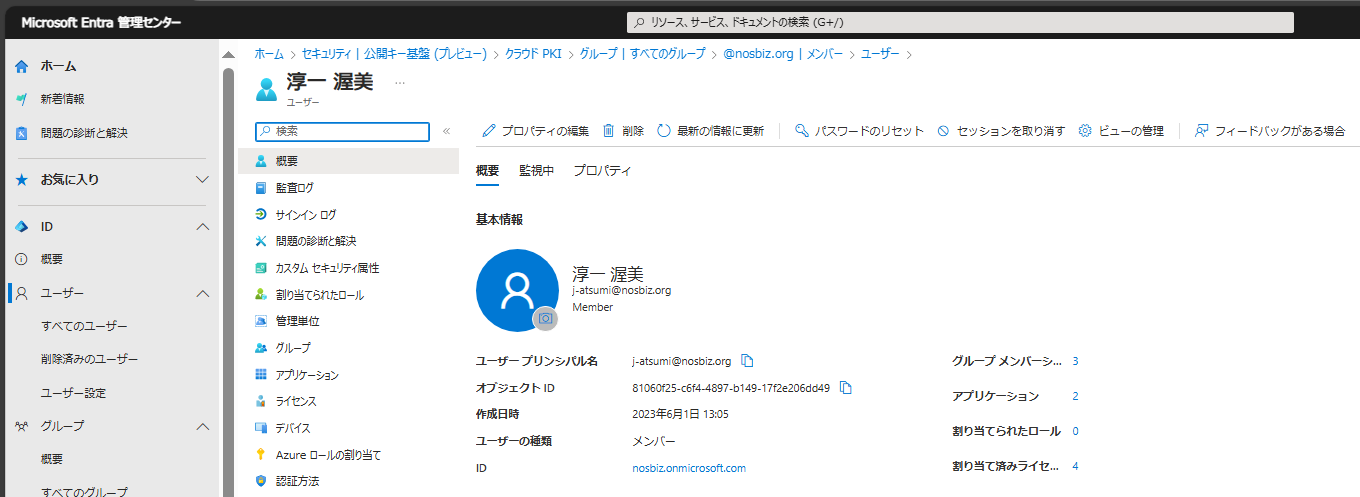1360x497 pixels.
Task: Switch to the 監視中 tab
Action: click(x=536, y=171)
